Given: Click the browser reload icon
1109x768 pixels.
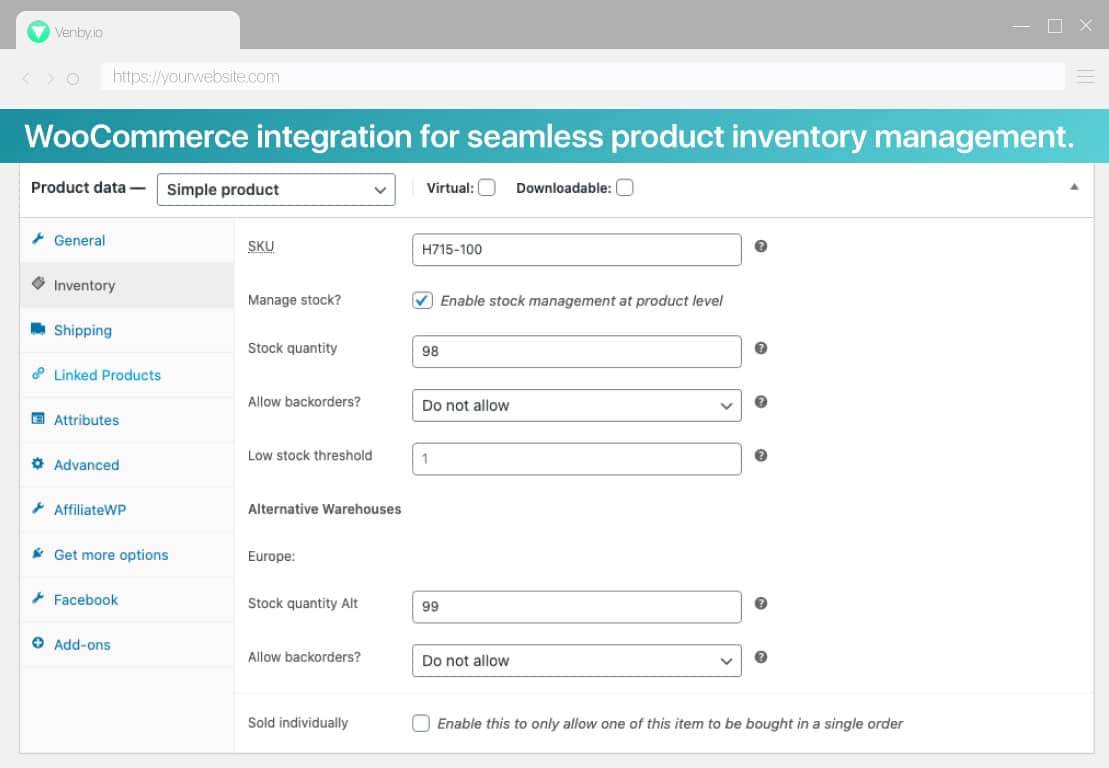Looking at the screenshot, I should click(x=73, y=78).
